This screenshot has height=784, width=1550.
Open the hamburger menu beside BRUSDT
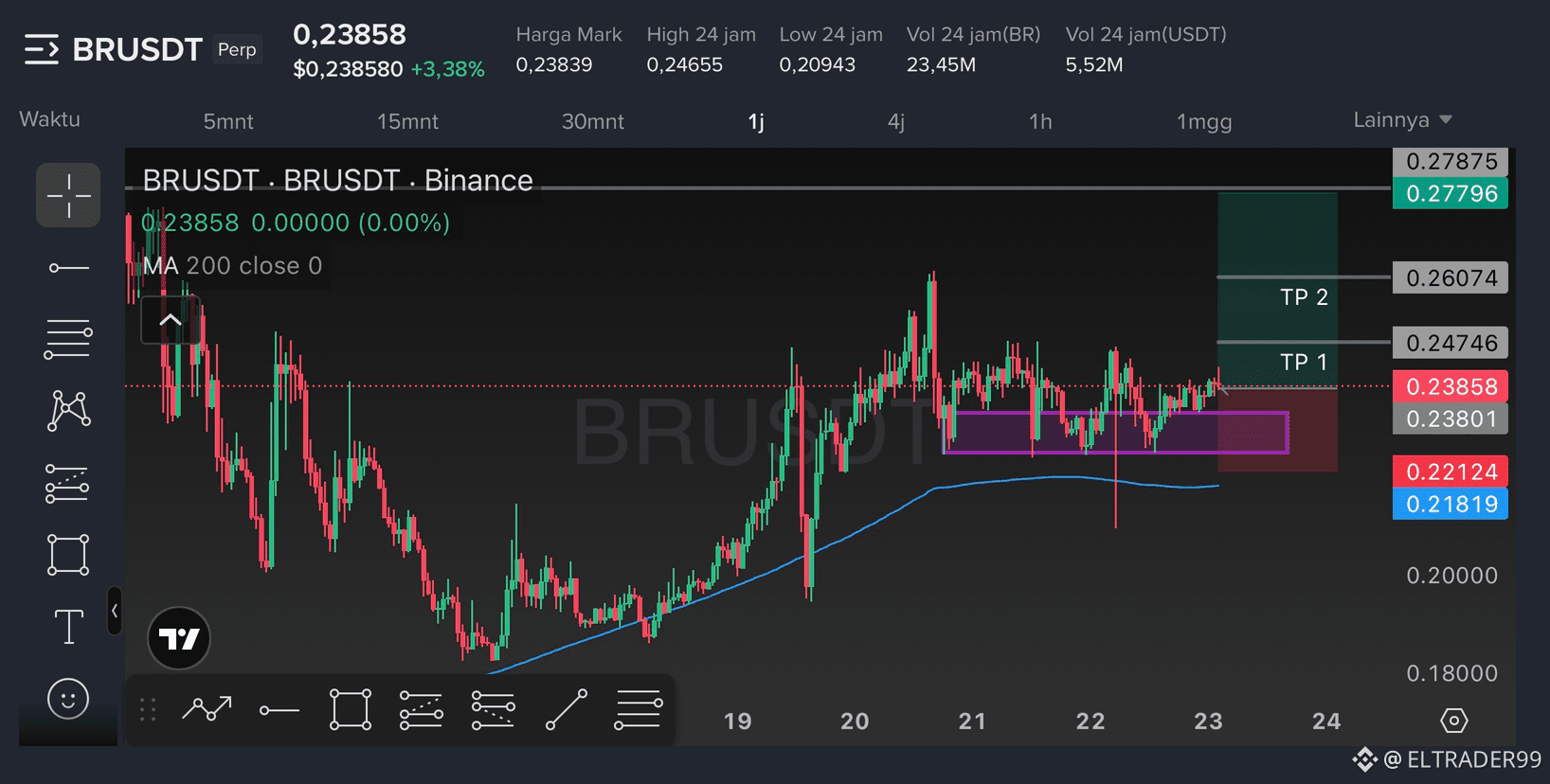point(42,49)
